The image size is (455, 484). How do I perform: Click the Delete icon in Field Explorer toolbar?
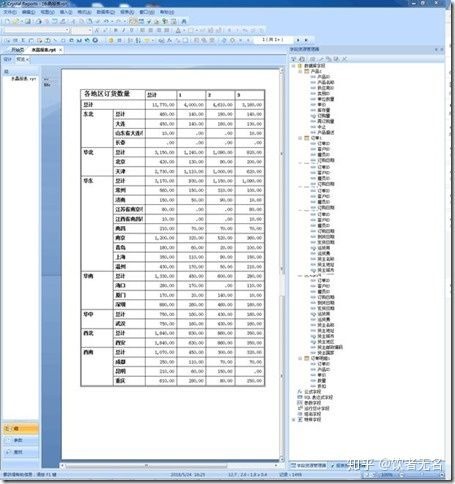click(x=344, y=59)
